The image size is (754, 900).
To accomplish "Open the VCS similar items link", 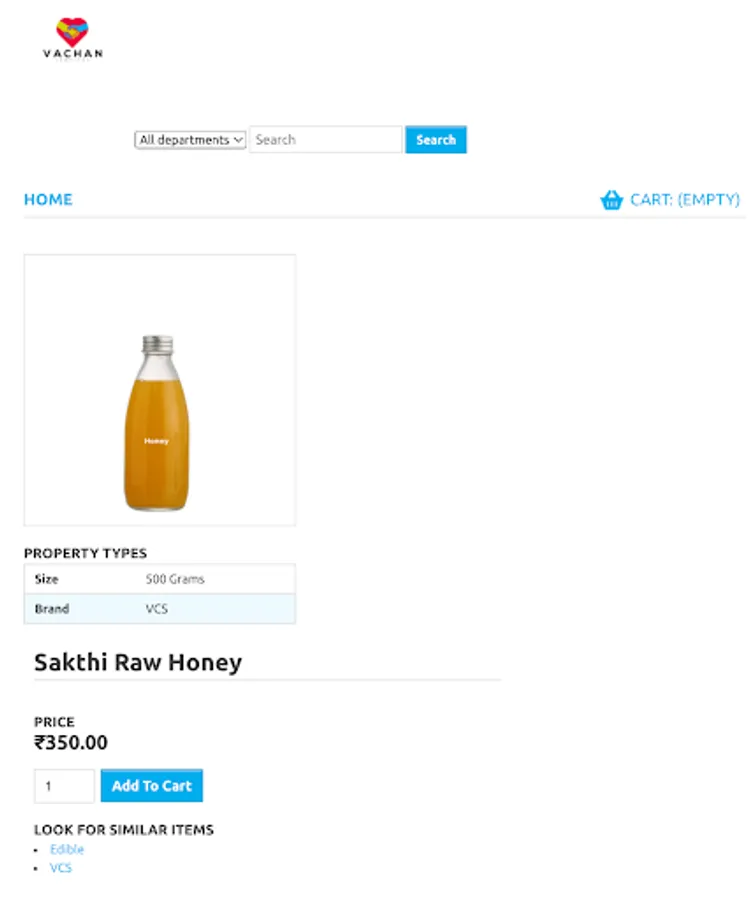I will (x=61, y=868).
